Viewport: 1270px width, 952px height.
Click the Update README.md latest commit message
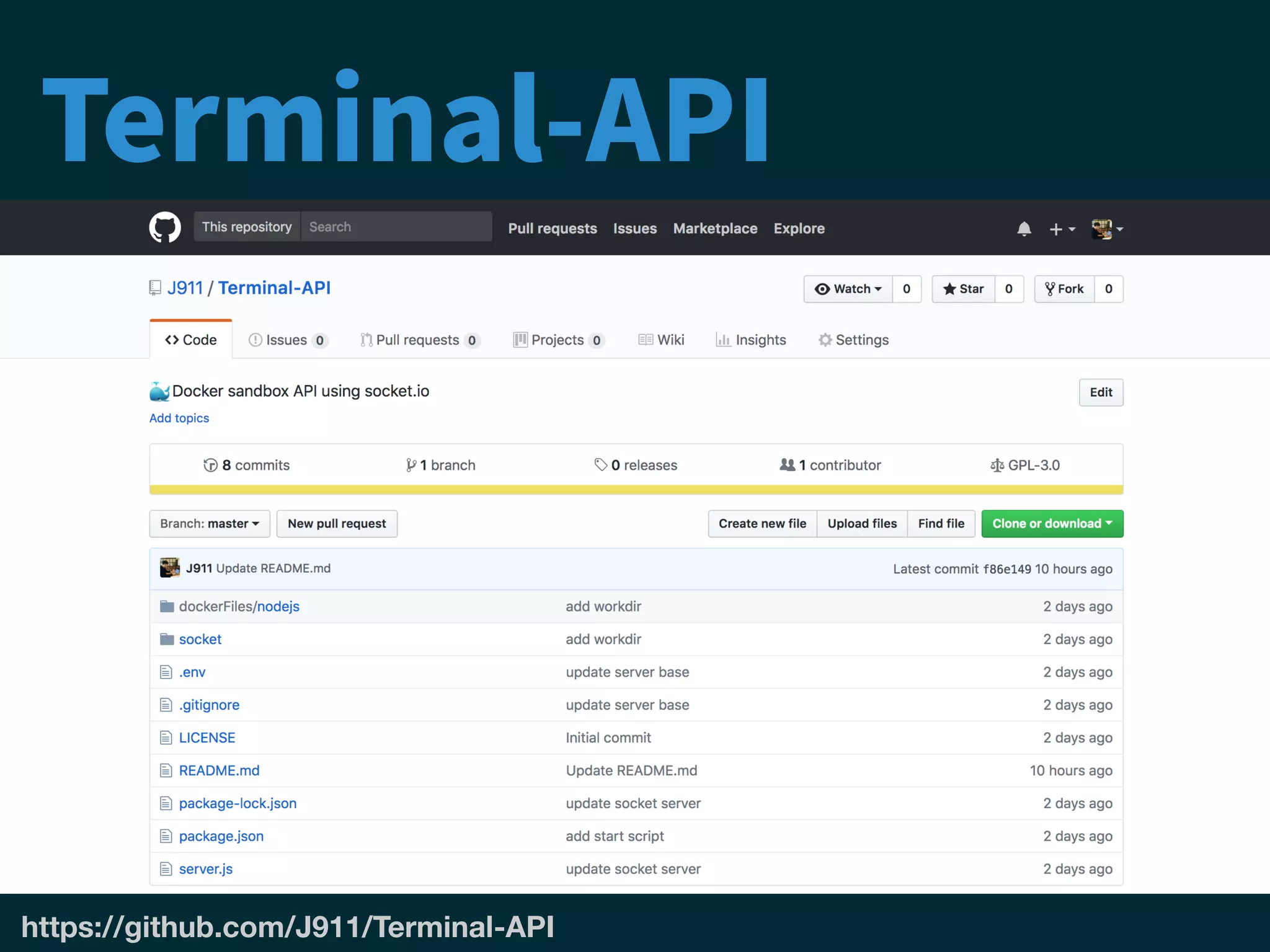click(273, 568)
